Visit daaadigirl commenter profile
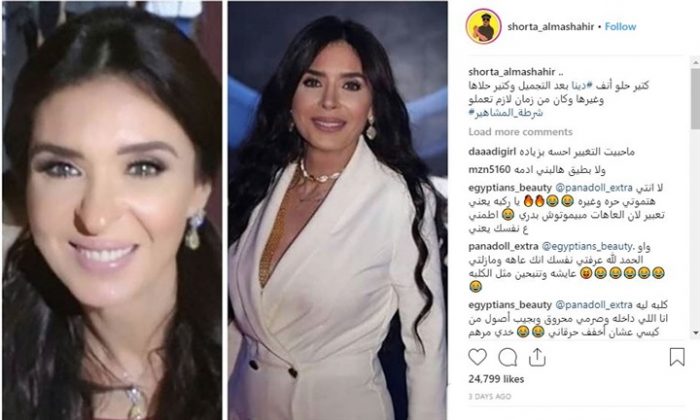Screen dimensions: 700x420 492,152
